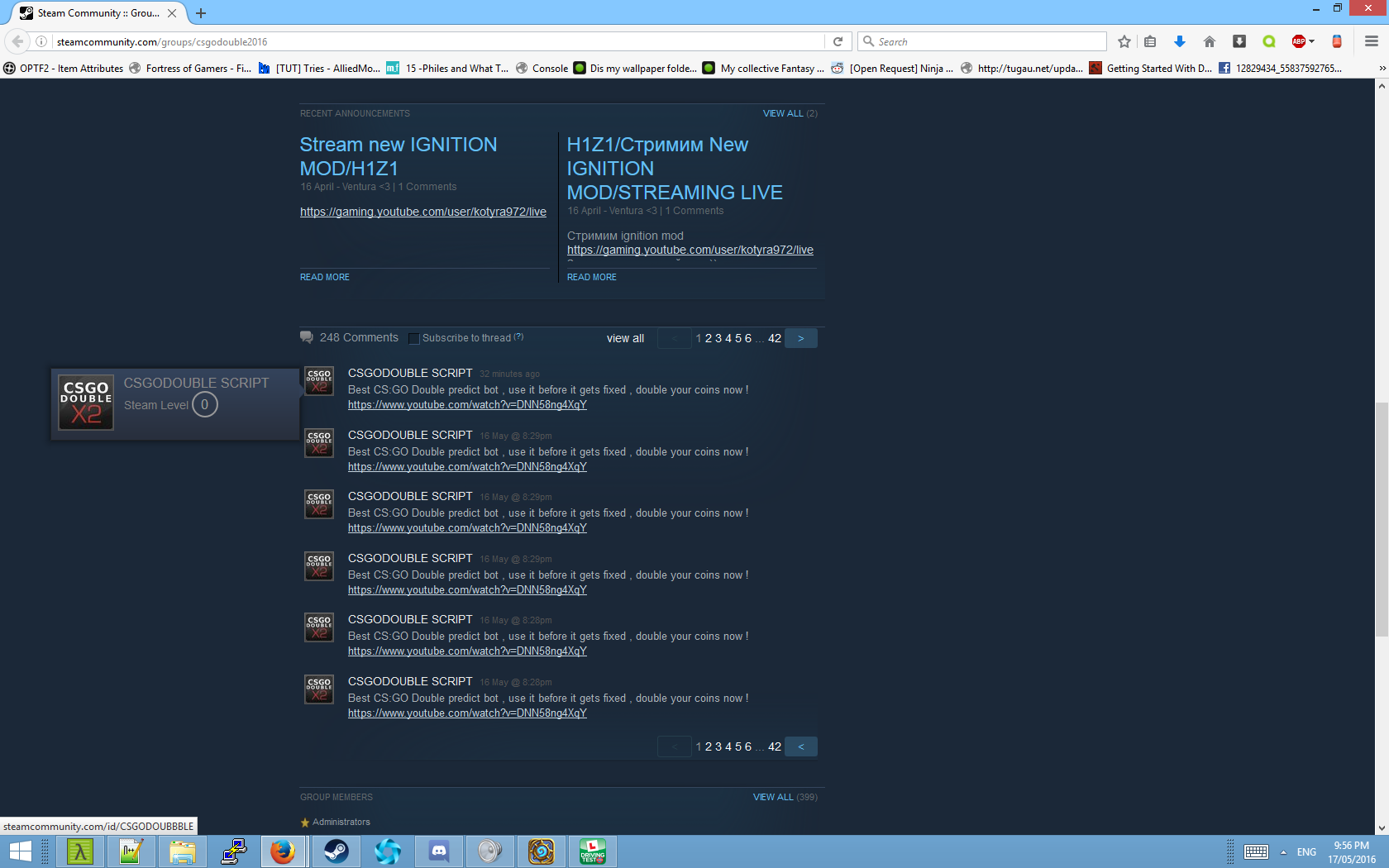Show the bookmarks list toolbar icon
1389x868 pixels.
(x=1150, y=41)
